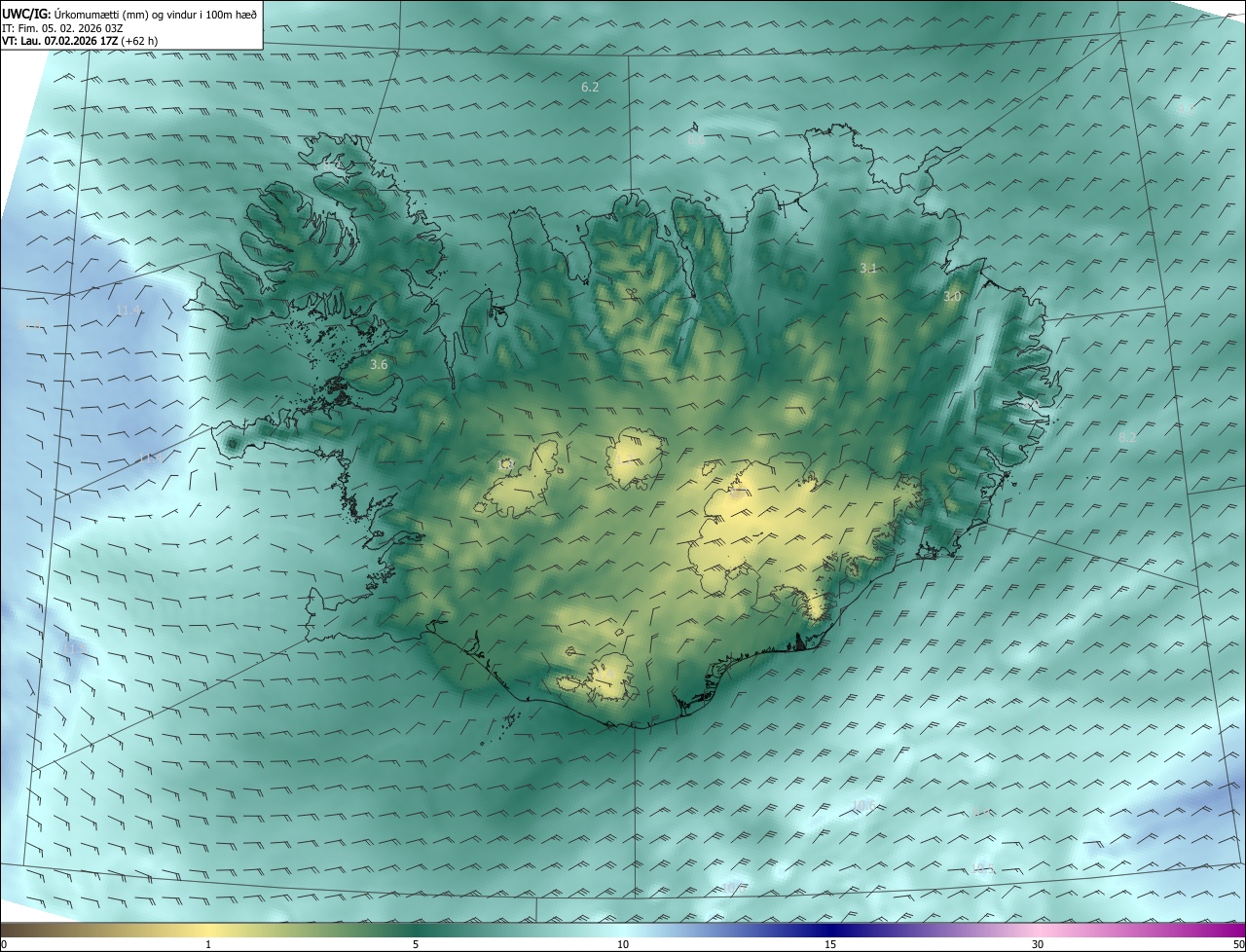Select the initial time line 'IT: Fim. 05. 02. 2026 03Z'

[x=62, y=28]
